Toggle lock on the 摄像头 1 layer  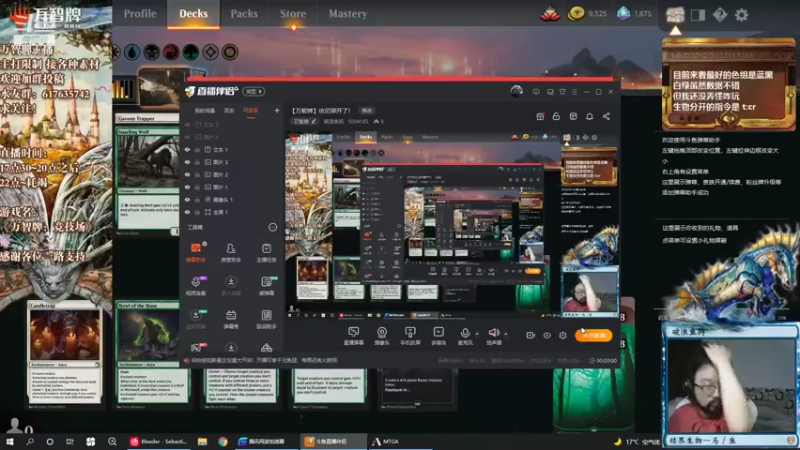click(x=197, y=199)
